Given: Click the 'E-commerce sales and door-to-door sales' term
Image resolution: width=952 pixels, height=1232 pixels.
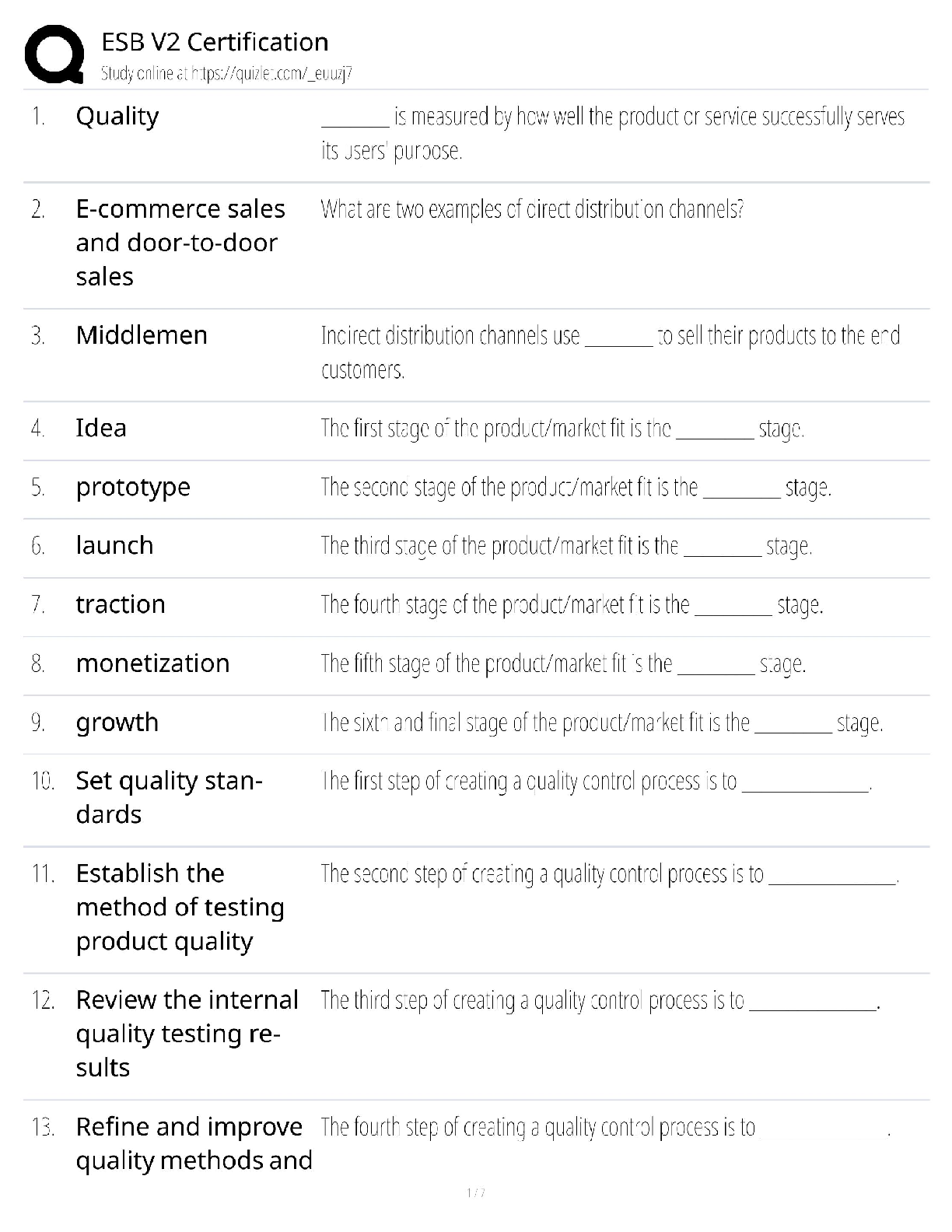Looking at the screenshot, I should tap(180, 243).
